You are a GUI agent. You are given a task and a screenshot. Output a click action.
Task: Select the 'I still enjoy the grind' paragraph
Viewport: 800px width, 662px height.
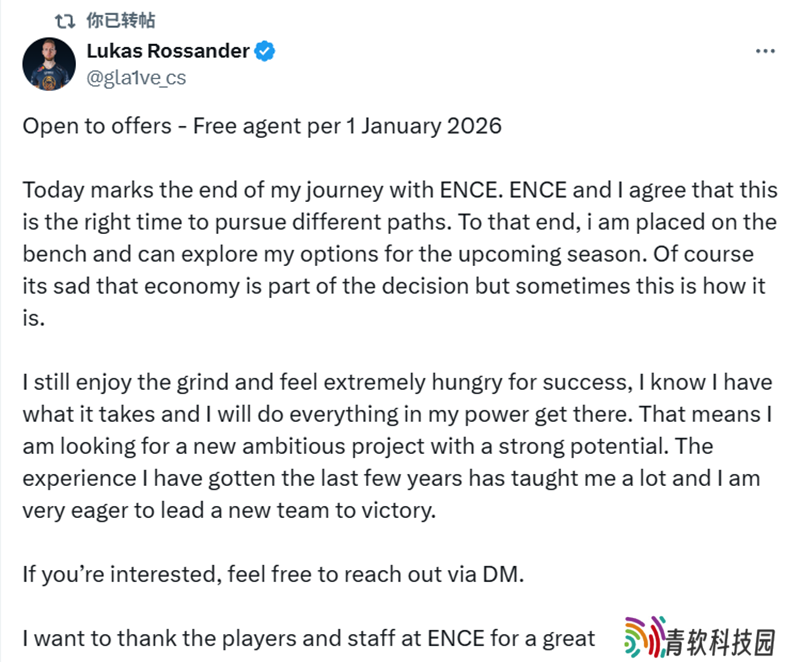tap(397, 446)
